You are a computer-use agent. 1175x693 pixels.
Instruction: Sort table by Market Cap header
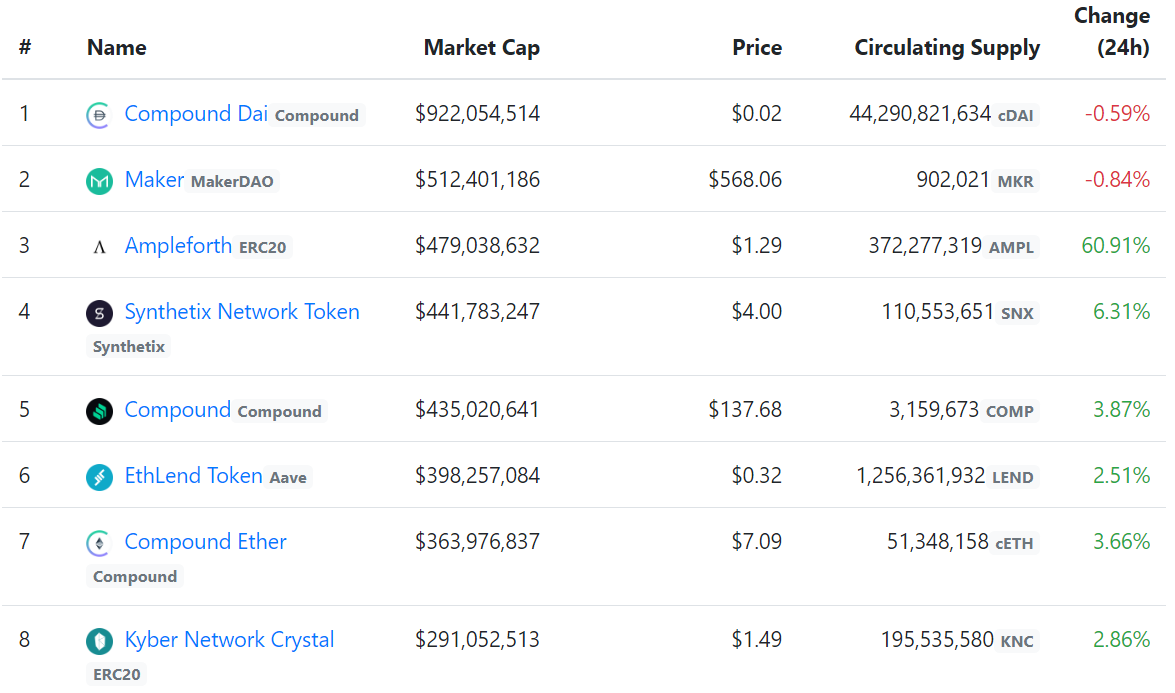(x=481, y=48)
